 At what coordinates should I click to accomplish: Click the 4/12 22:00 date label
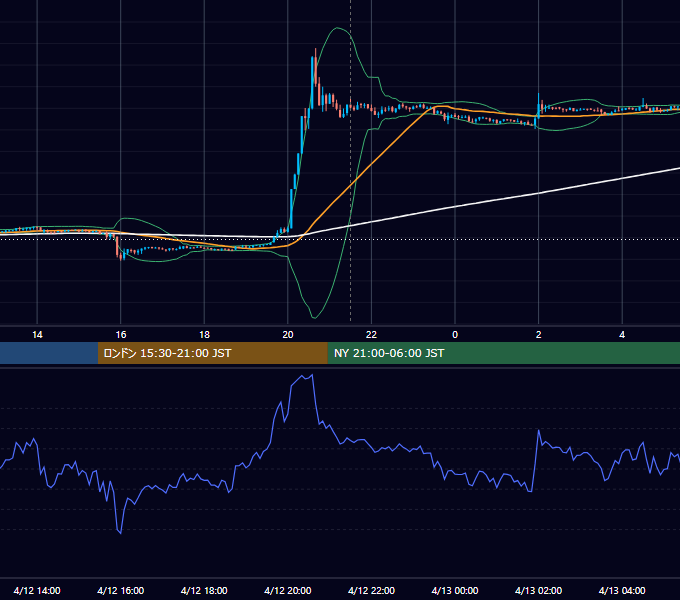(371, 590)
